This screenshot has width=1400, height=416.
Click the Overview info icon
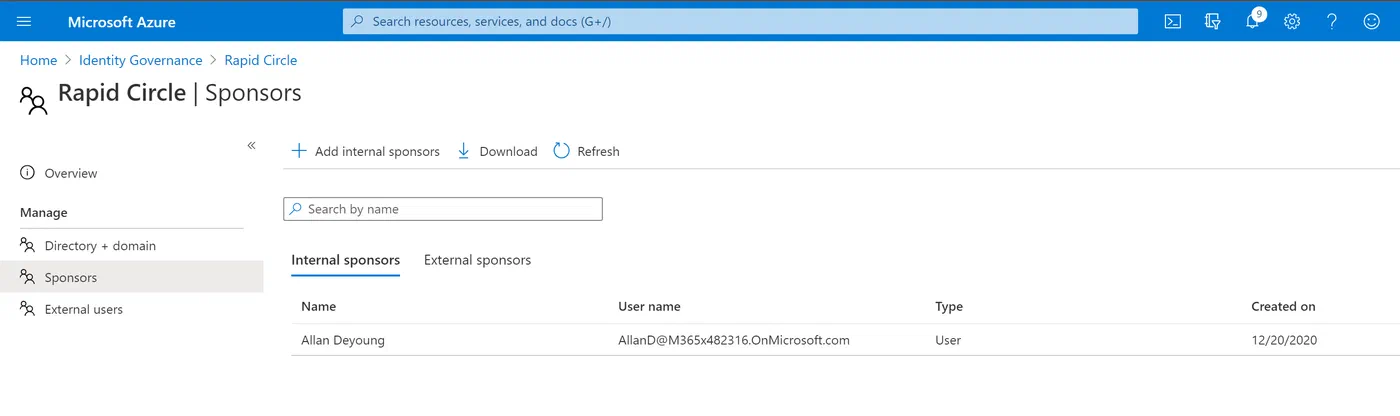[28, 173]
